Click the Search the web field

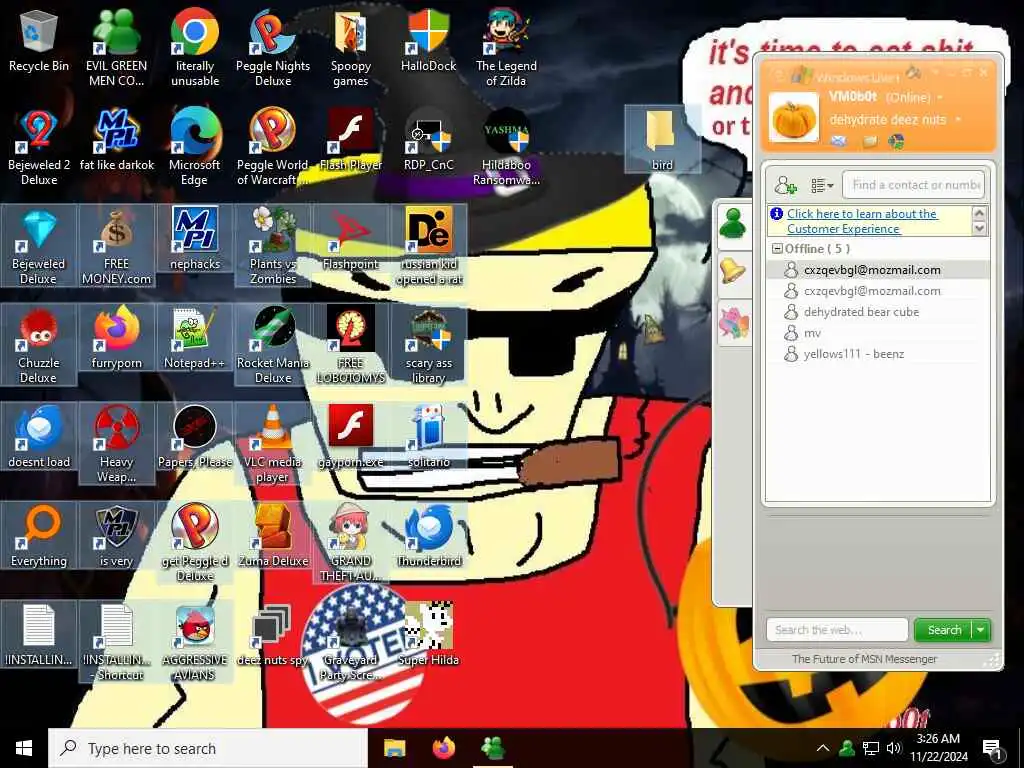pyautogui.click(x=837, y=630)
